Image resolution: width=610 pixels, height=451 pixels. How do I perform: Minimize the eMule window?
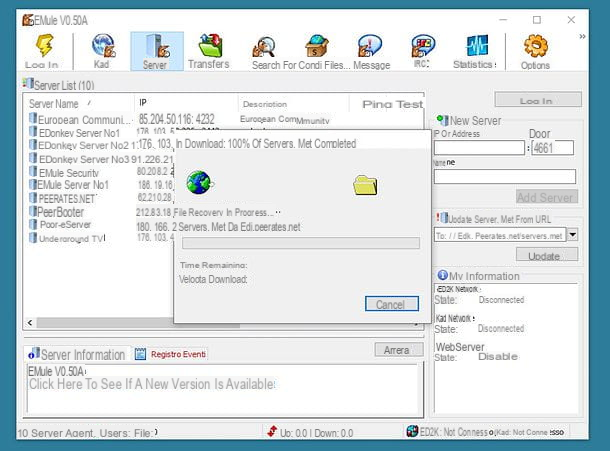[503, 20]
